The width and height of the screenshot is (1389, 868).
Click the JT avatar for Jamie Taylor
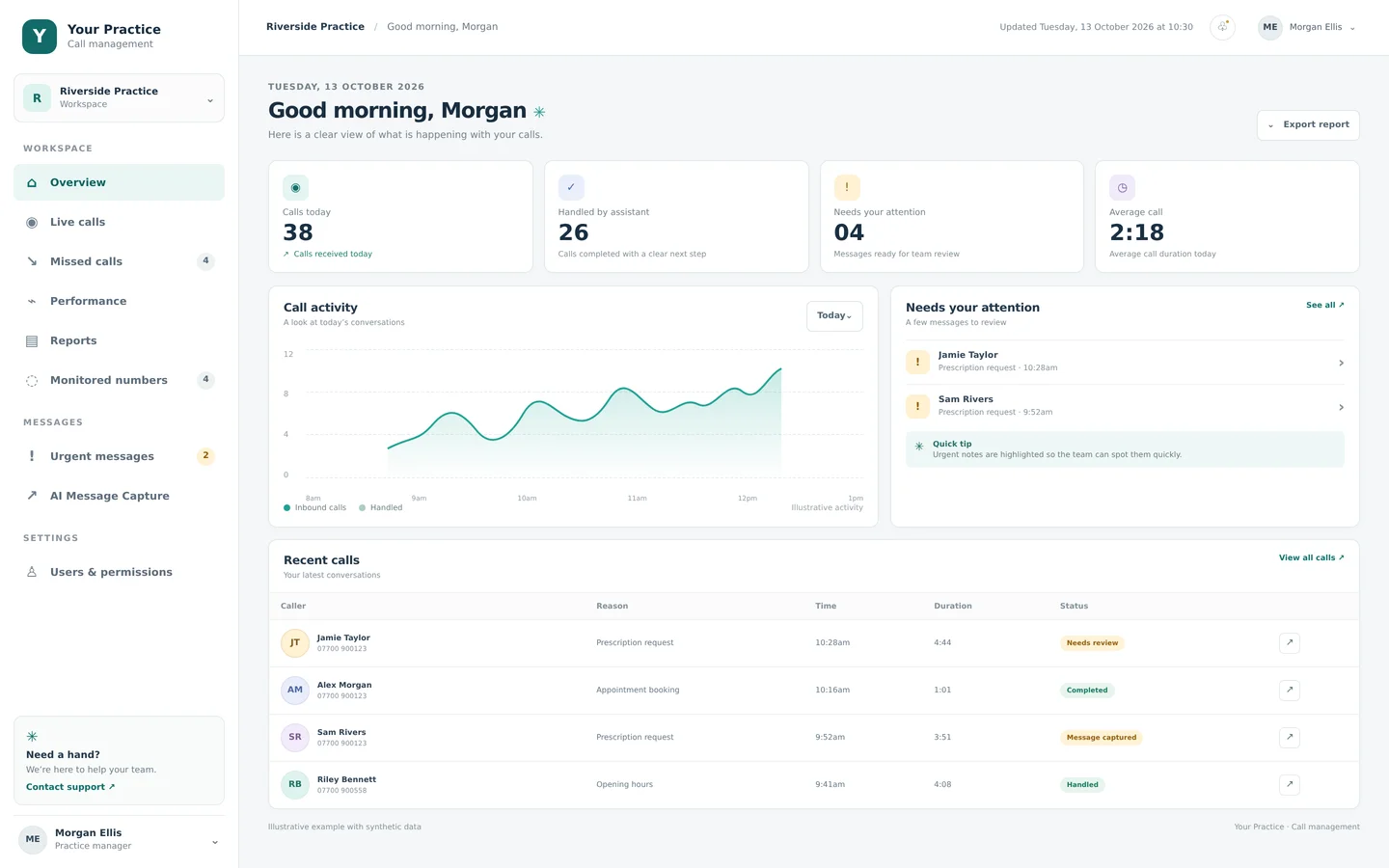(295, 643)
